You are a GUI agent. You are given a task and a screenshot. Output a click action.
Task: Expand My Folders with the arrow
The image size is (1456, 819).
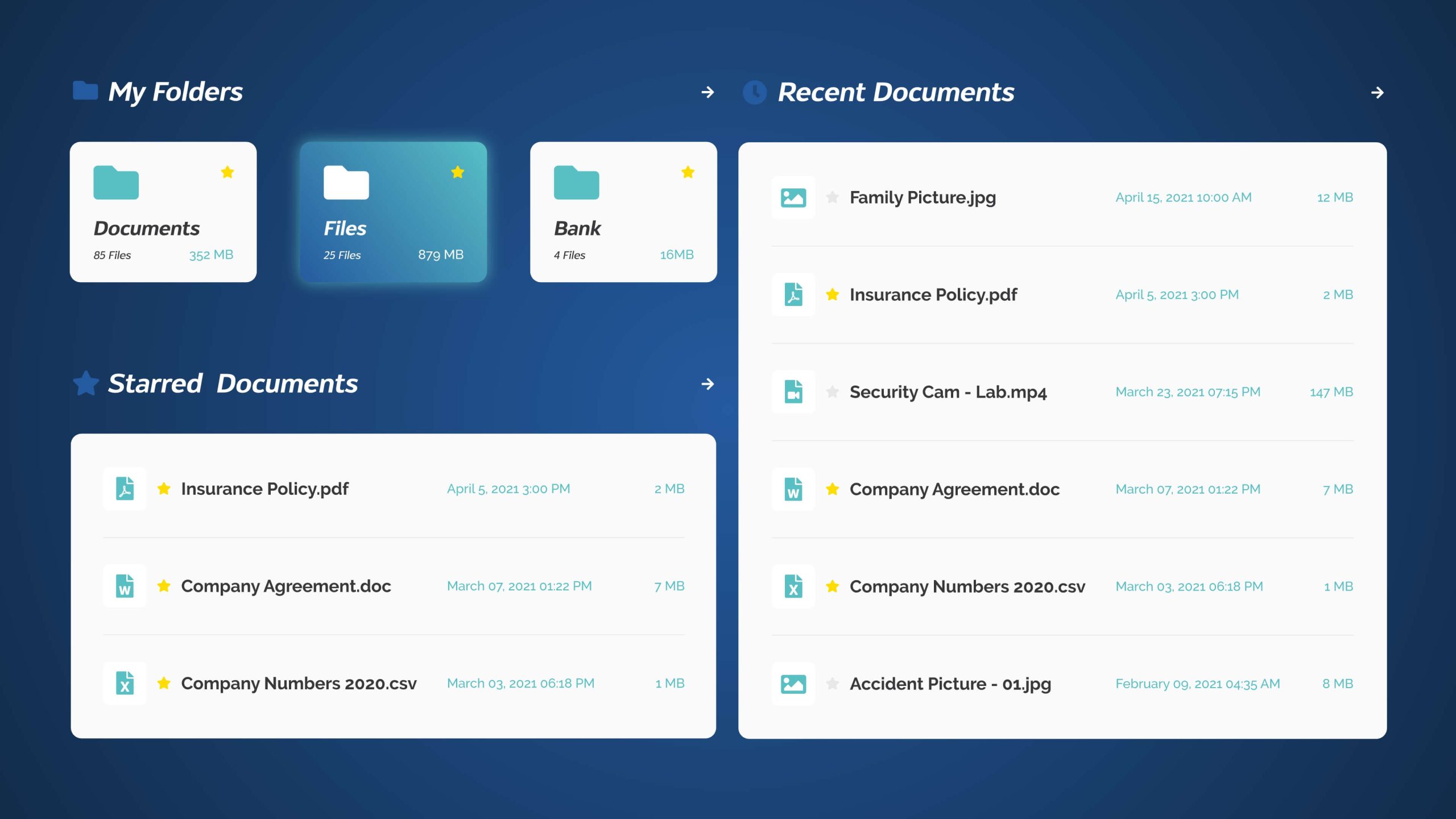[x=708, y=92]
